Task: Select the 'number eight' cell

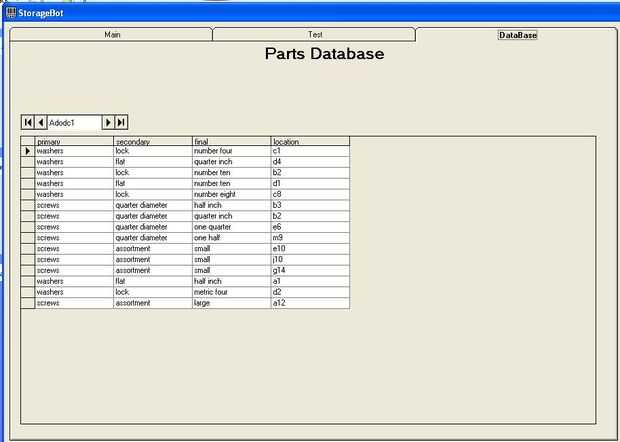Action: click(231, 195)
